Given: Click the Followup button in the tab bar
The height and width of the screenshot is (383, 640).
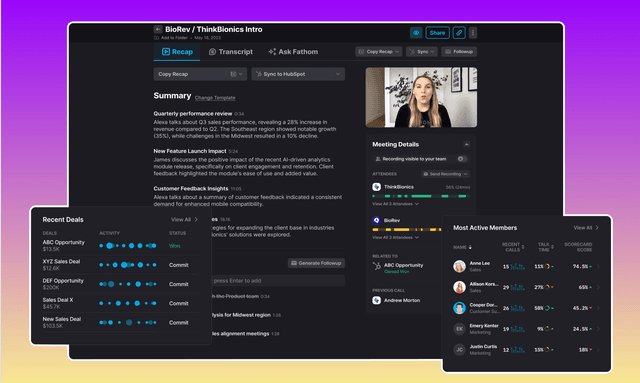Looking at the screenshot, I should 459,52.
